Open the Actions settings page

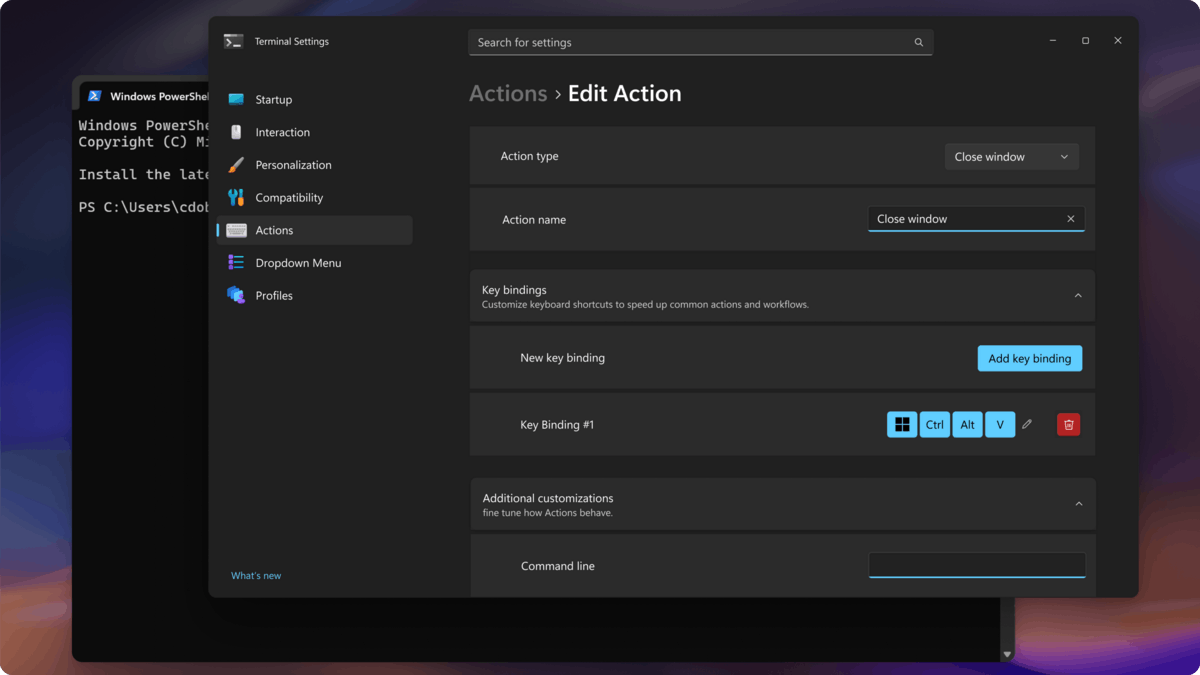coord(274,230)
